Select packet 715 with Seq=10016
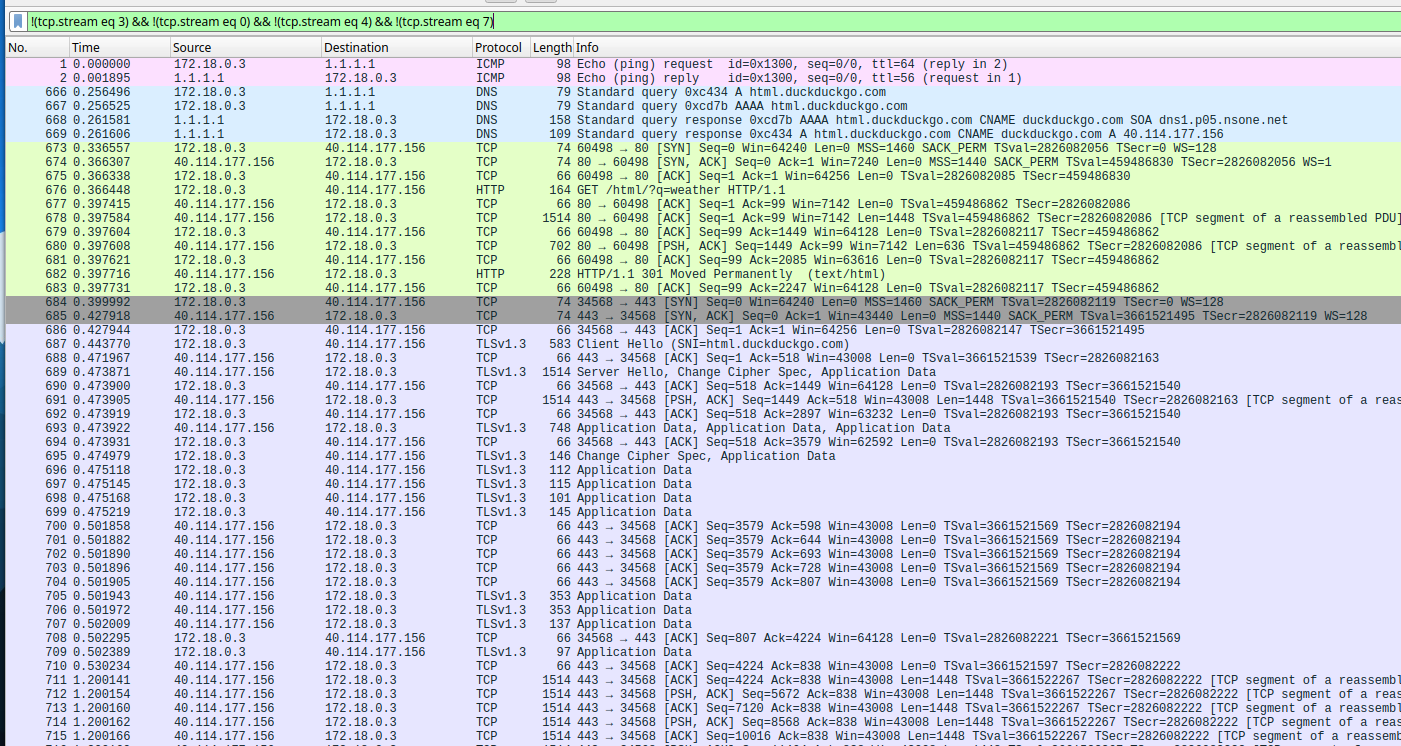 click(703, 736)
